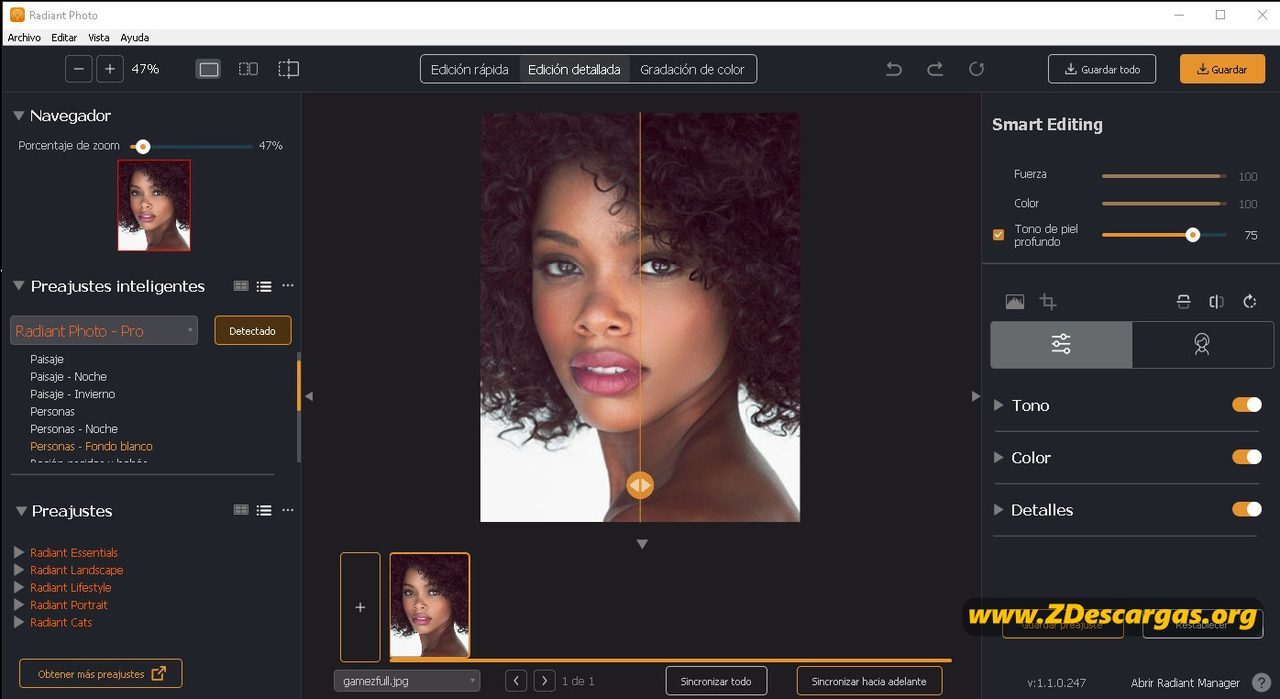Rotate the image clockwise
1280x699 pixels.
coord(1250,302)
